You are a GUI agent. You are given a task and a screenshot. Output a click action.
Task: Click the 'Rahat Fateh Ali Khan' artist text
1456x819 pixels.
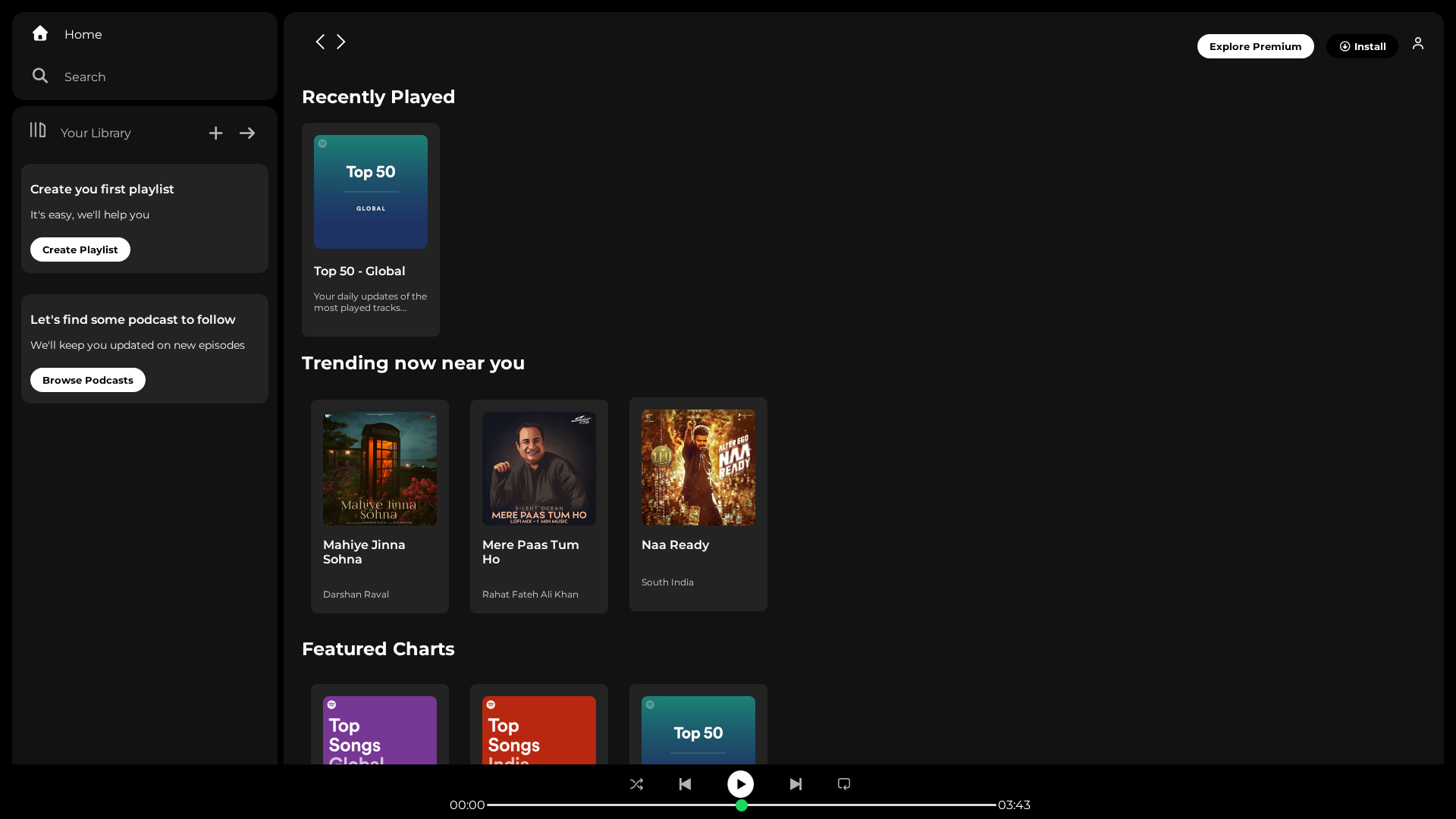click(x=530, y=595)
